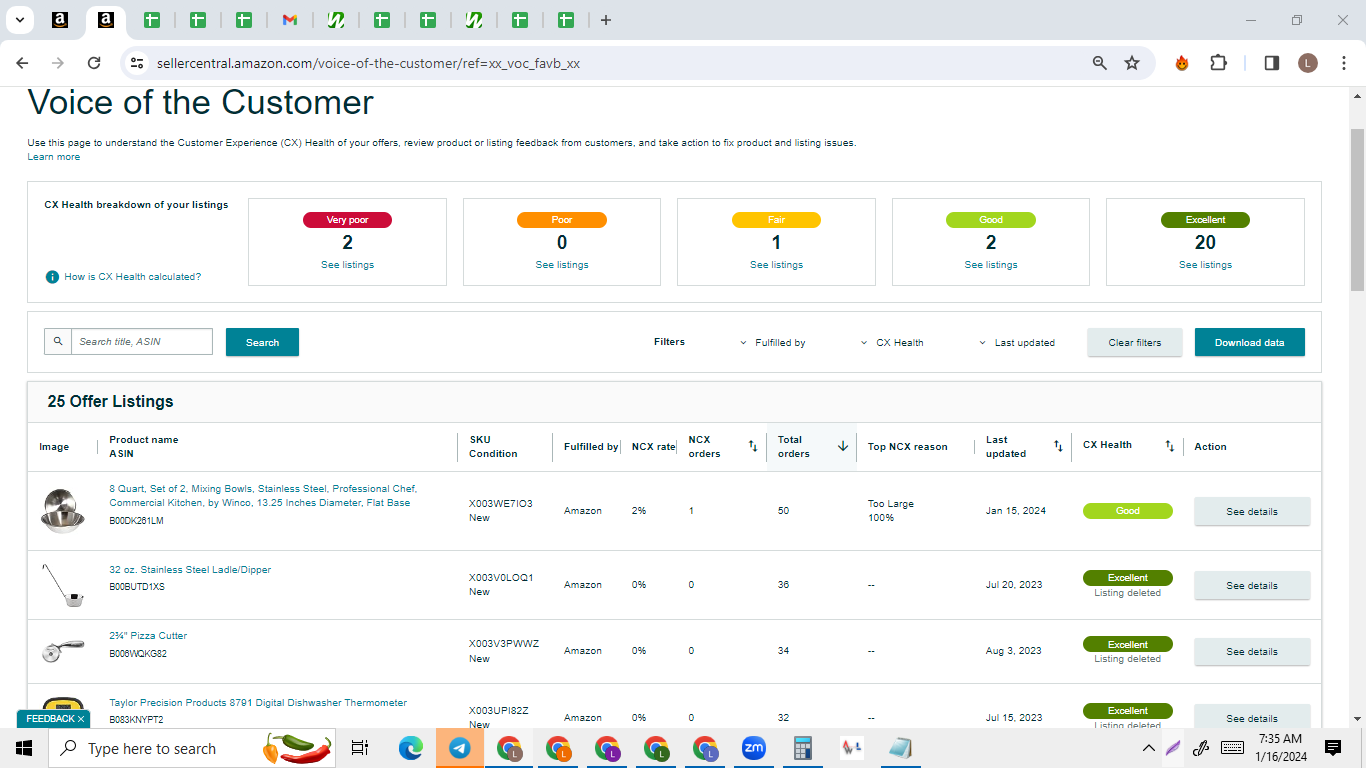
Task: Switch to the first Amazon tab
Action: click(x=60, y=20)
